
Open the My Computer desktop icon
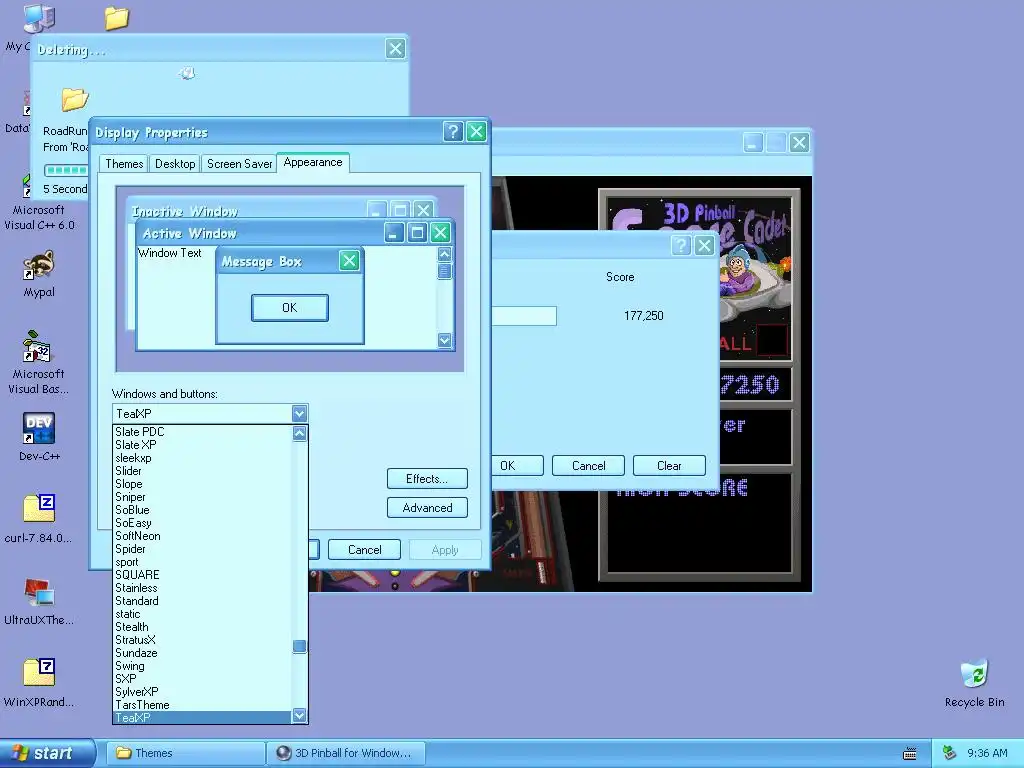pos(38,18)
